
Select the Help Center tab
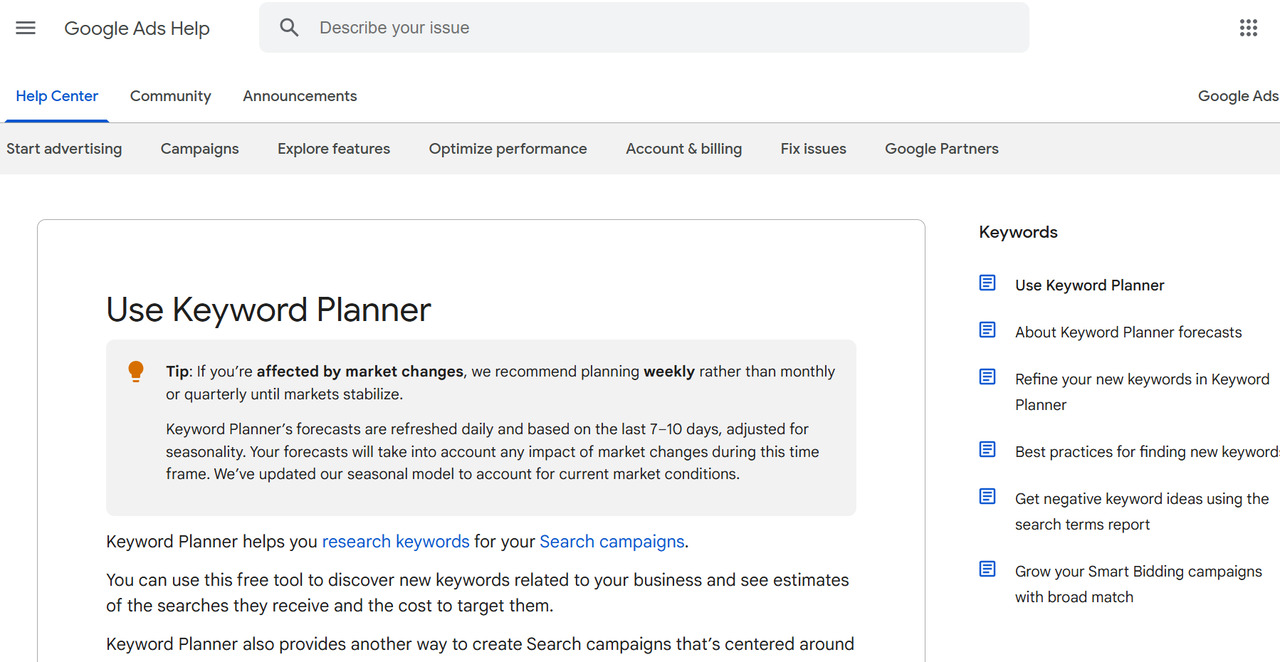[57, 96]
